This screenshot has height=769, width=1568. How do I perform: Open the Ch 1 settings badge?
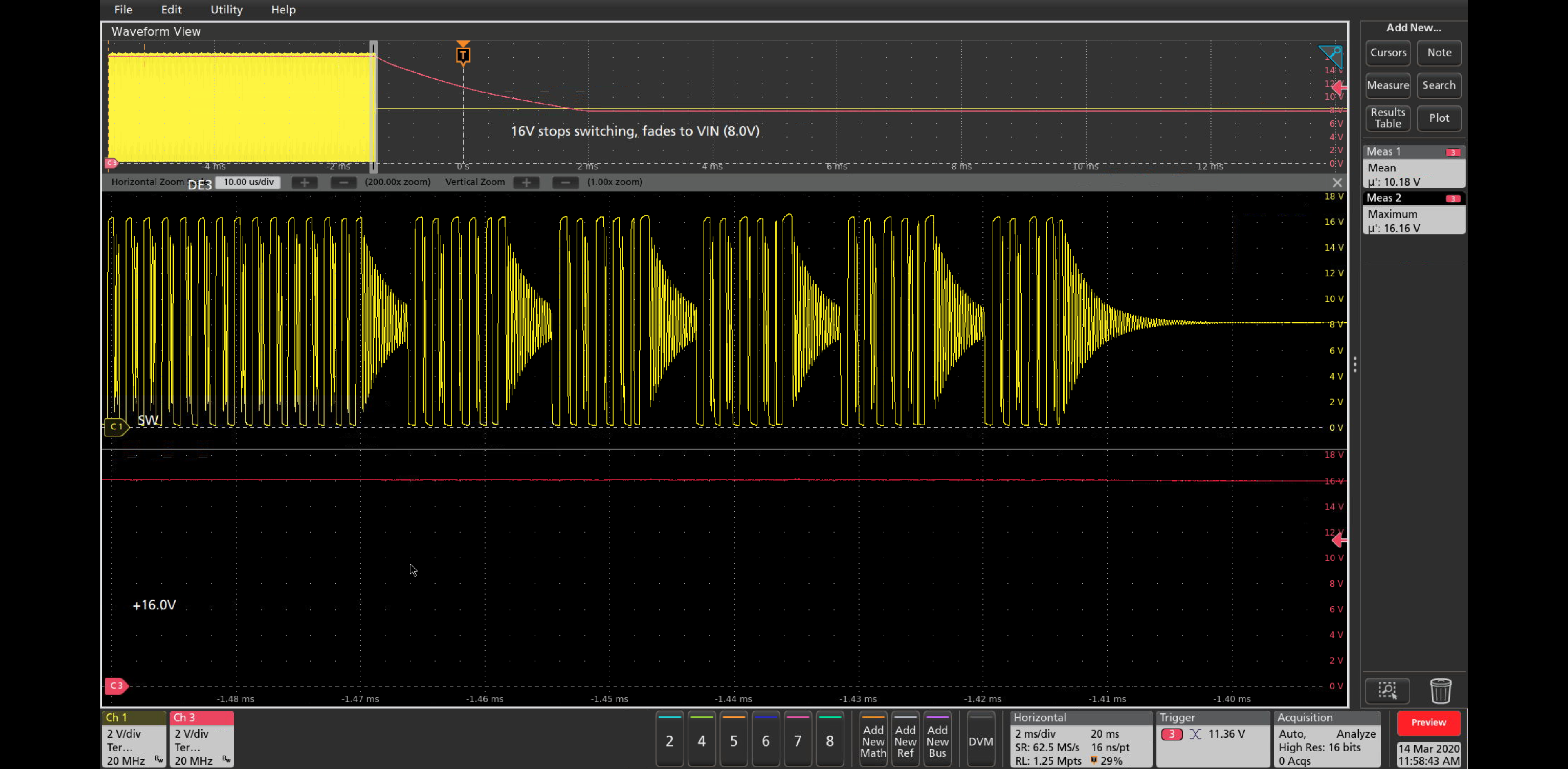click(x=134, y=739)
